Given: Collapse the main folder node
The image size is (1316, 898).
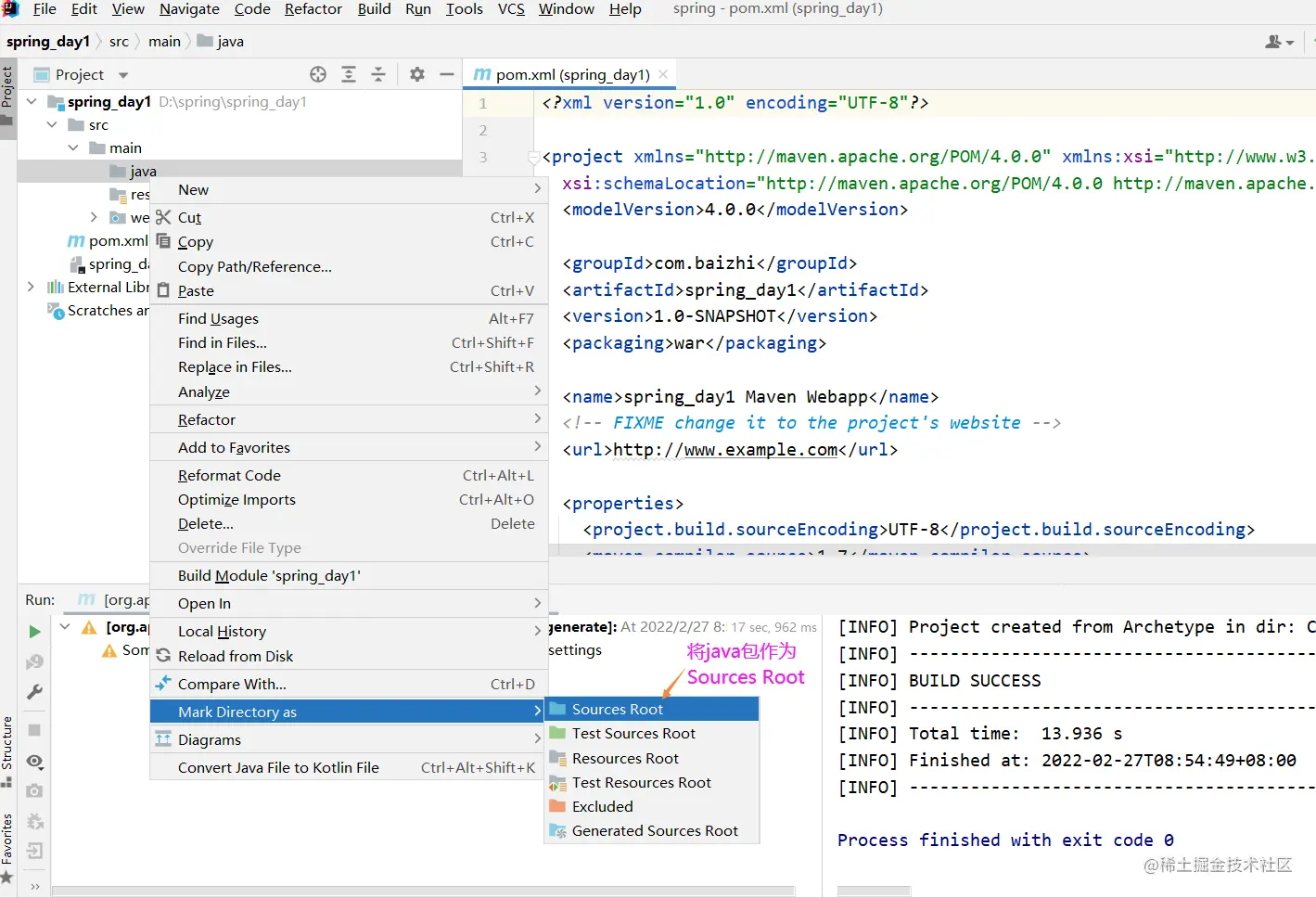Looking at the screenshot, I should point(73,148).
